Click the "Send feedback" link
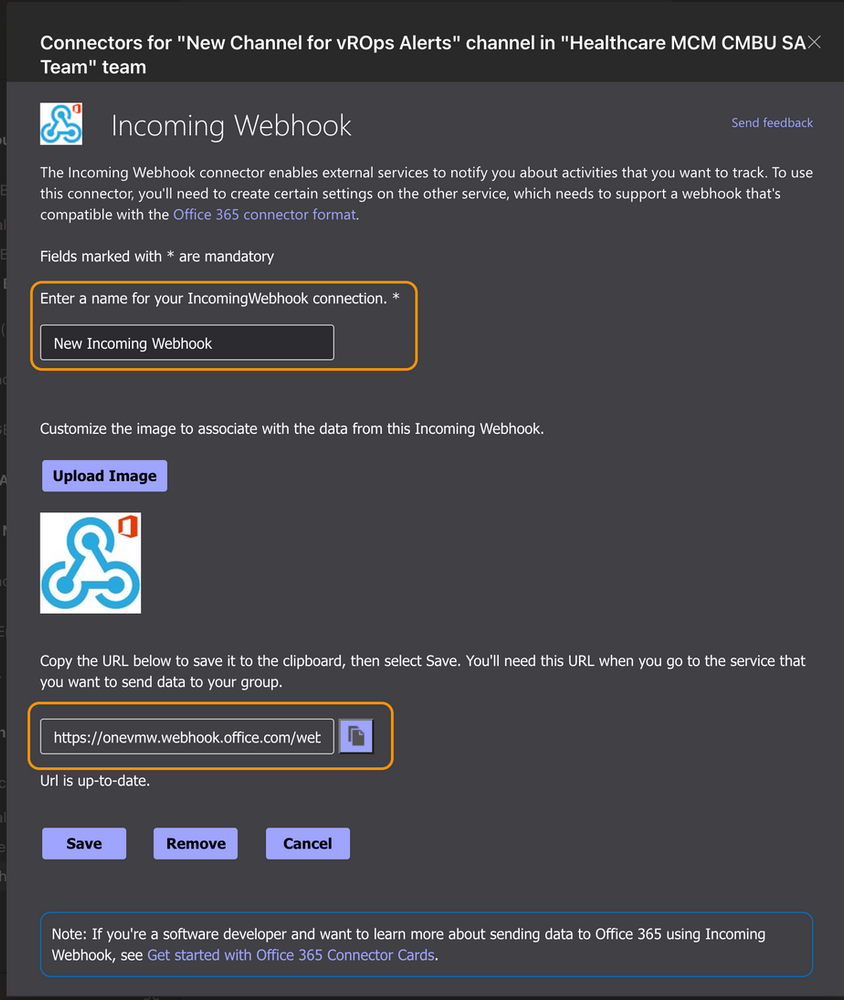Screen dimensions: 844x1000 (x=772, y=122)
